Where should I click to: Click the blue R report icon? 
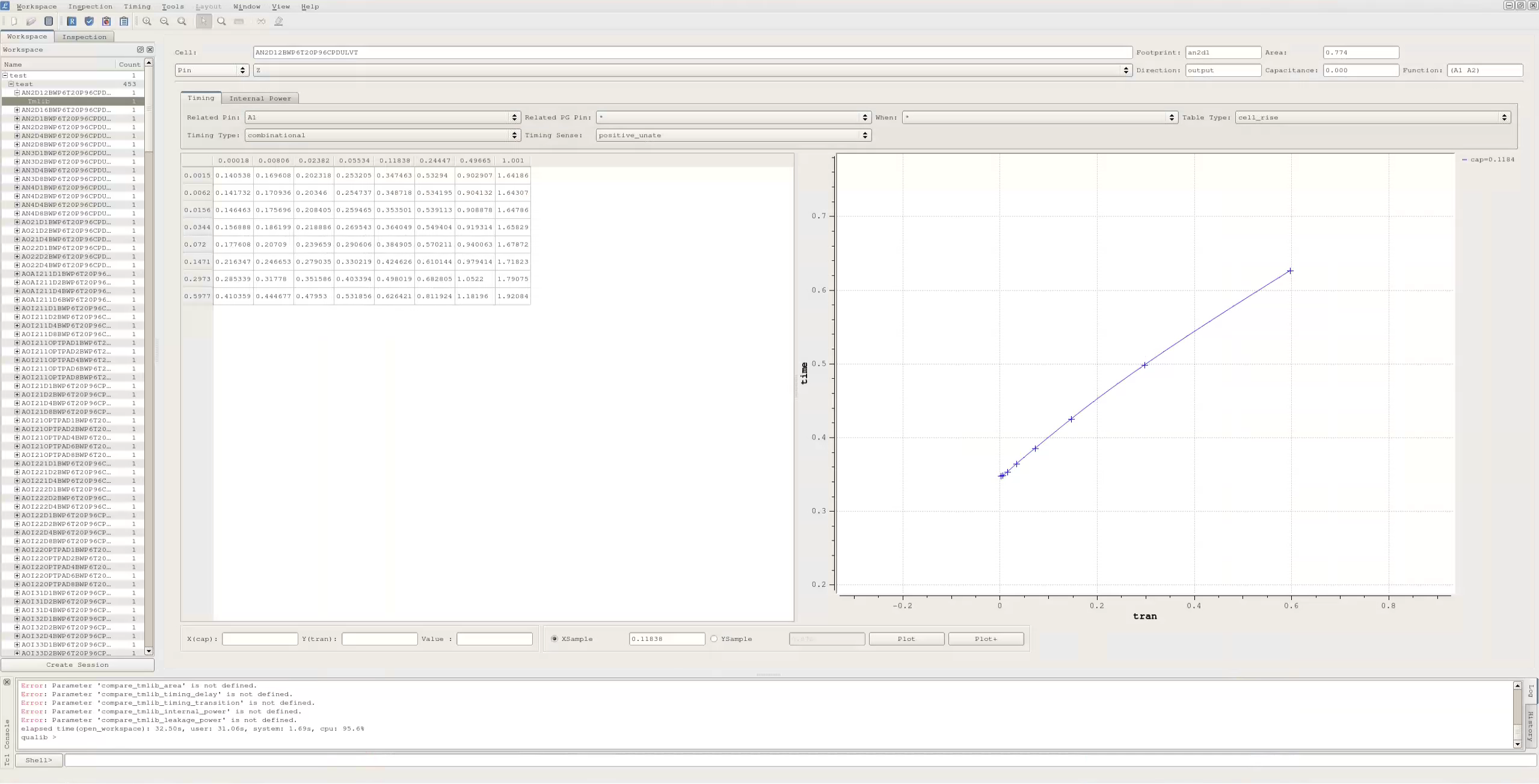coord(72,21)
